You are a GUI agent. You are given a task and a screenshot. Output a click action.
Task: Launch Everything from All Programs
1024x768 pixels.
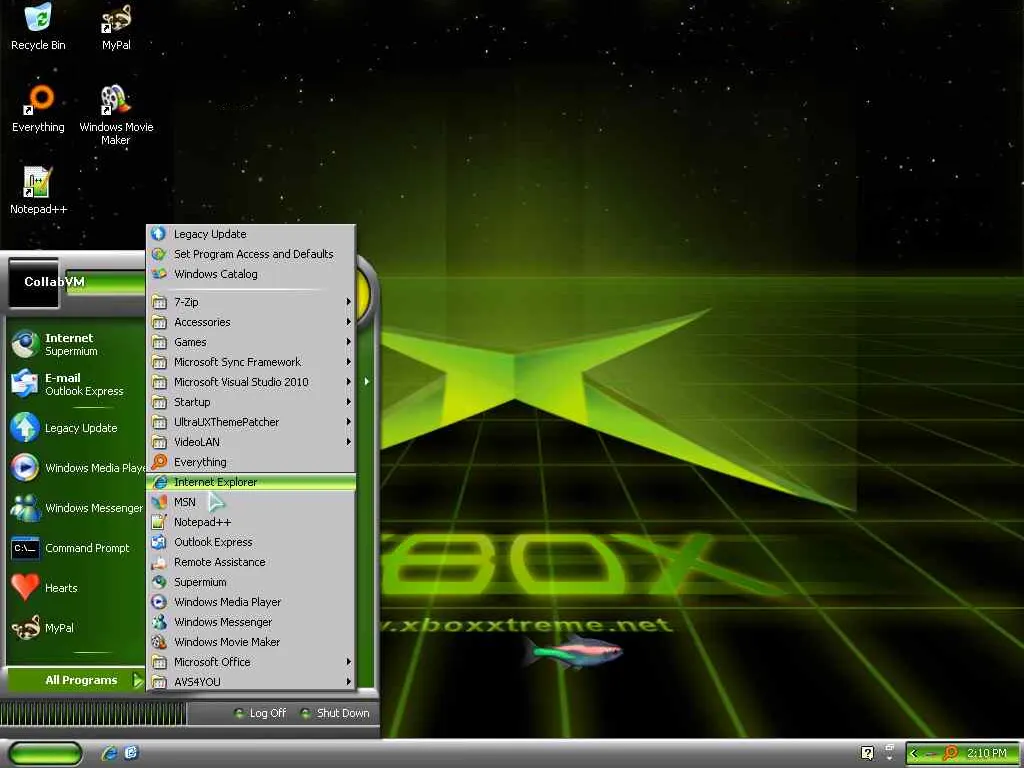pos(251,462)
